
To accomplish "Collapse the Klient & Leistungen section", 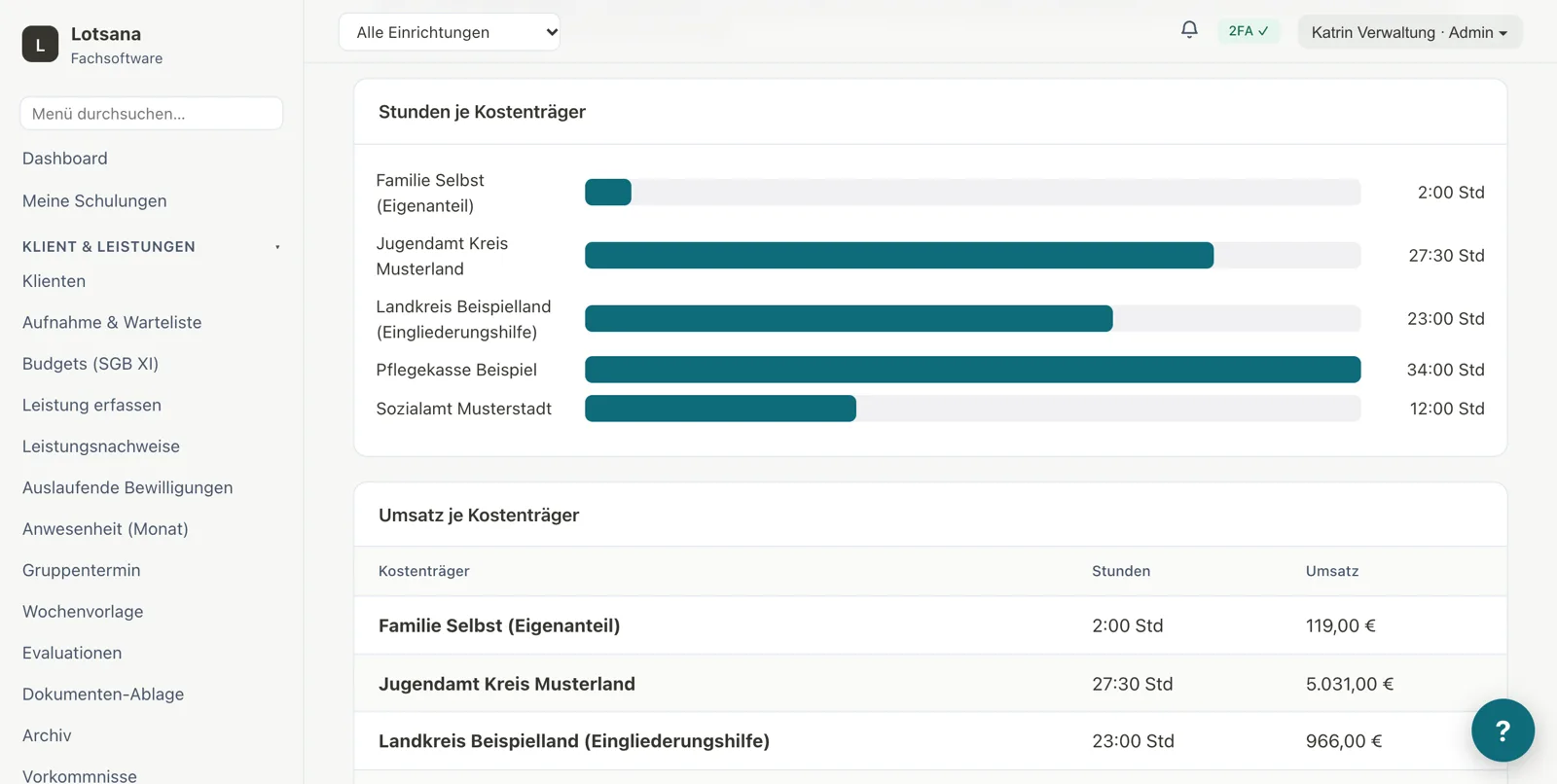I will coord(152,247).
